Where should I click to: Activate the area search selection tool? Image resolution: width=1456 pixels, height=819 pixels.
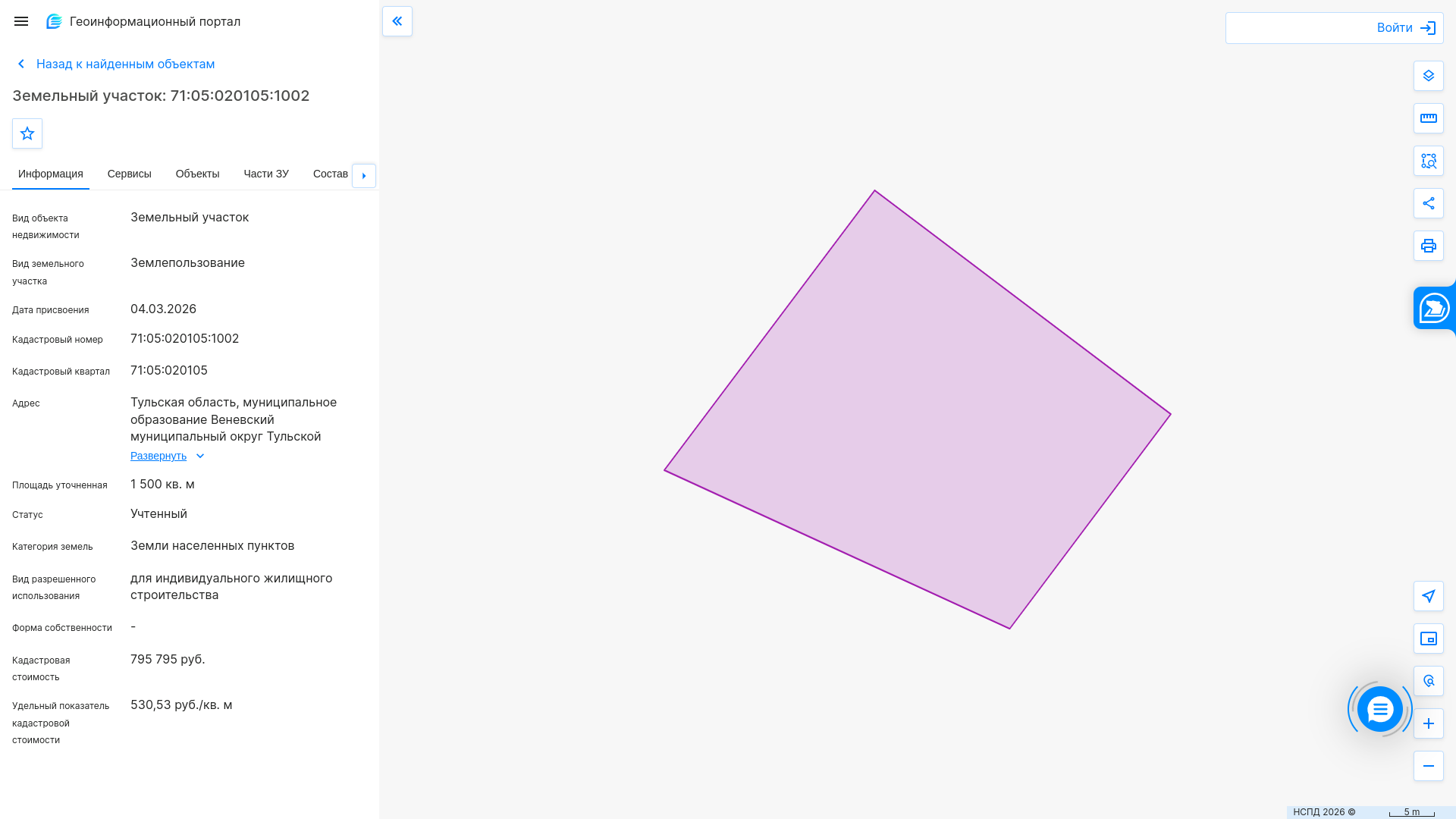(x=1429, y=161)
